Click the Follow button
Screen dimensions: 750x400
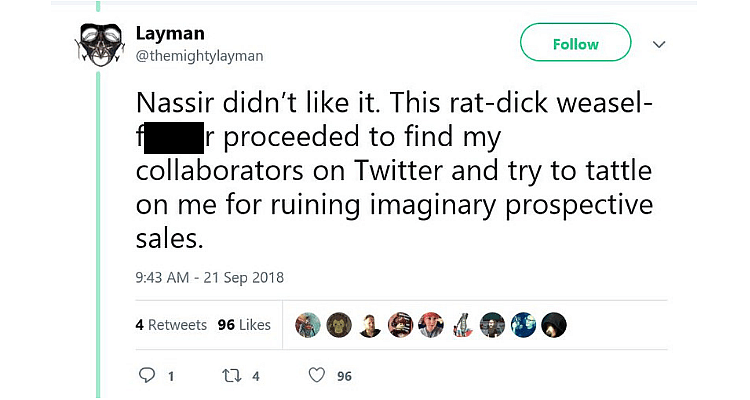575,44
